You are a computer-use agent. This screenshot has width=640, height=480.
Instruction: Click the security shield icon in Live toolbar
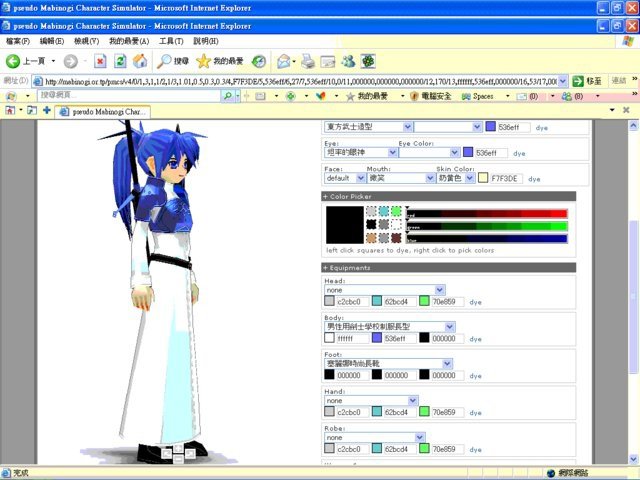(414, 96)
